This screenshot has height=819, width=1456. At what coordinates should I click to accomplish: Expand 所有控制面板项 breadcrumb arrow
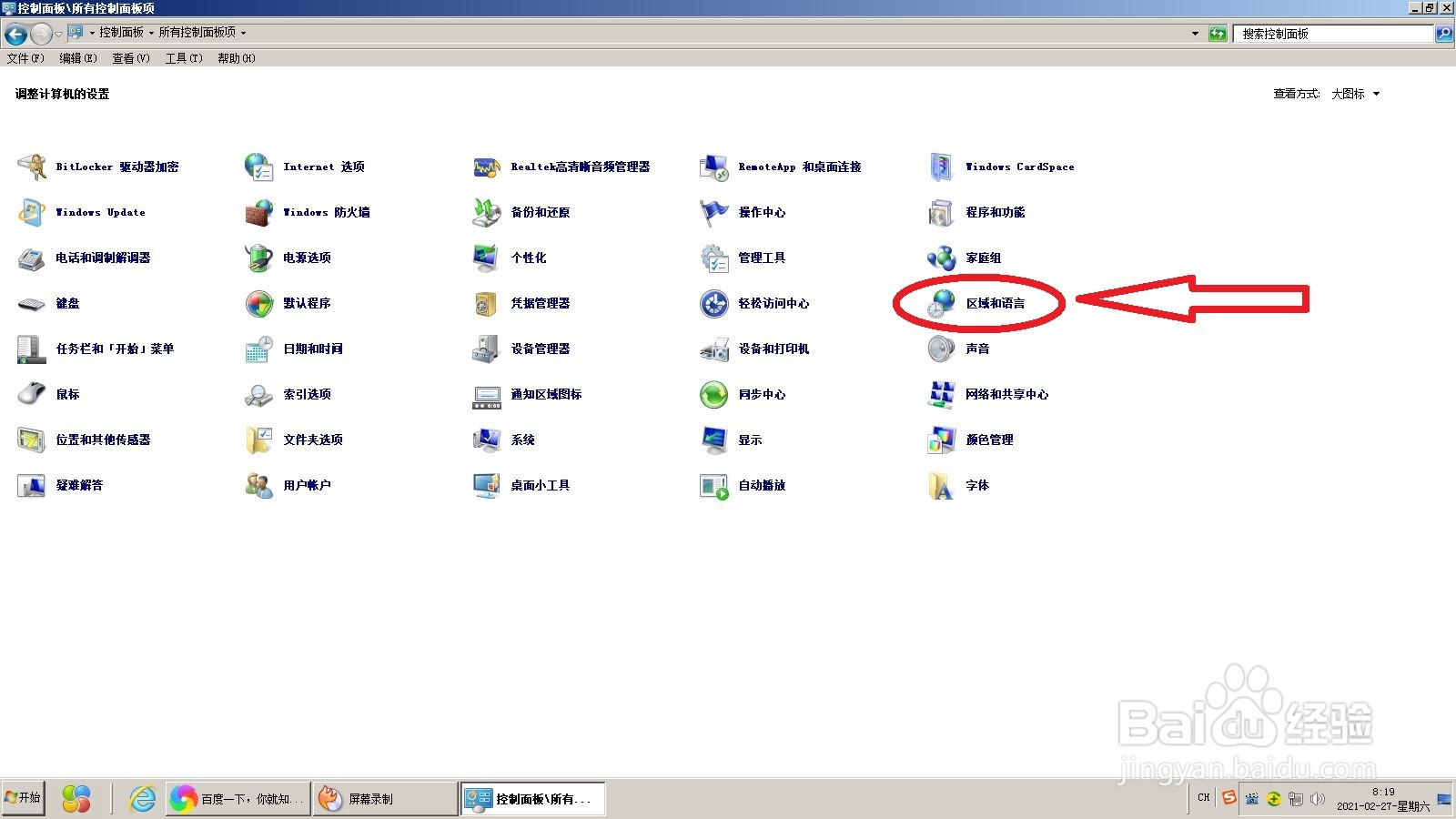[x=243, y=33]
